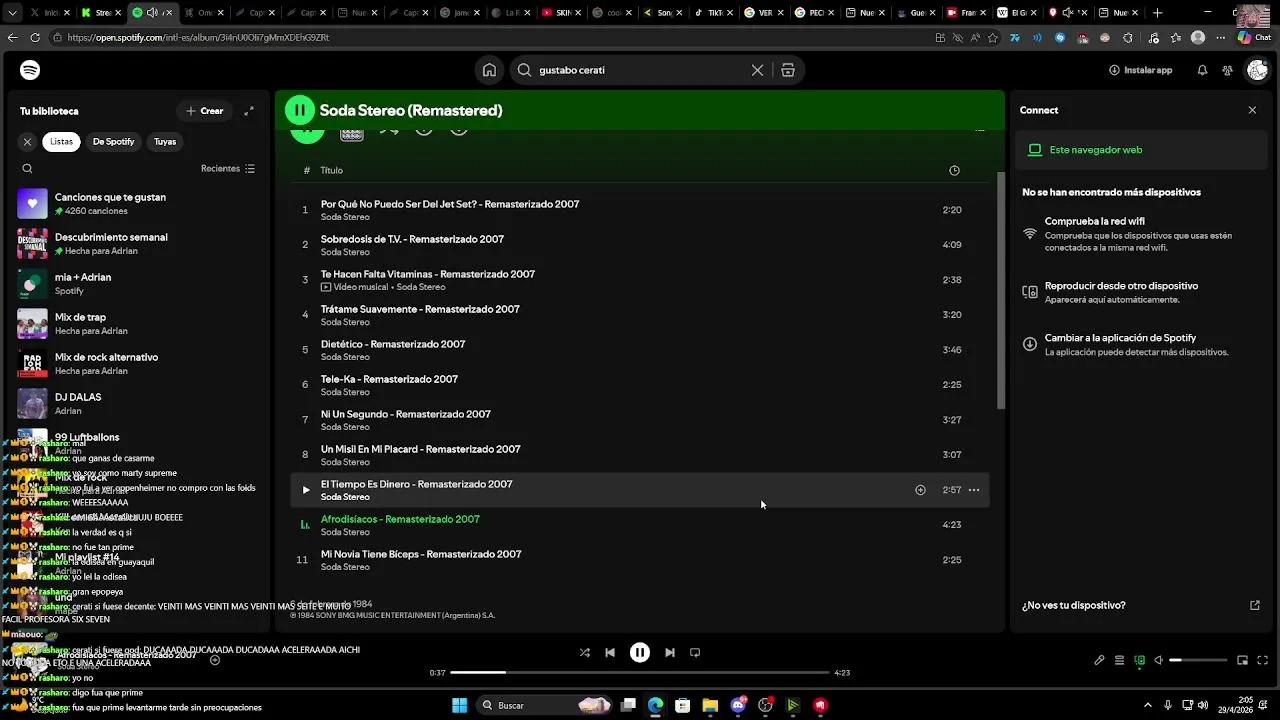This screenshot has width=1280, height=720.
Task: Select track Trátame Suavemente
Action: tap(640, 315)
